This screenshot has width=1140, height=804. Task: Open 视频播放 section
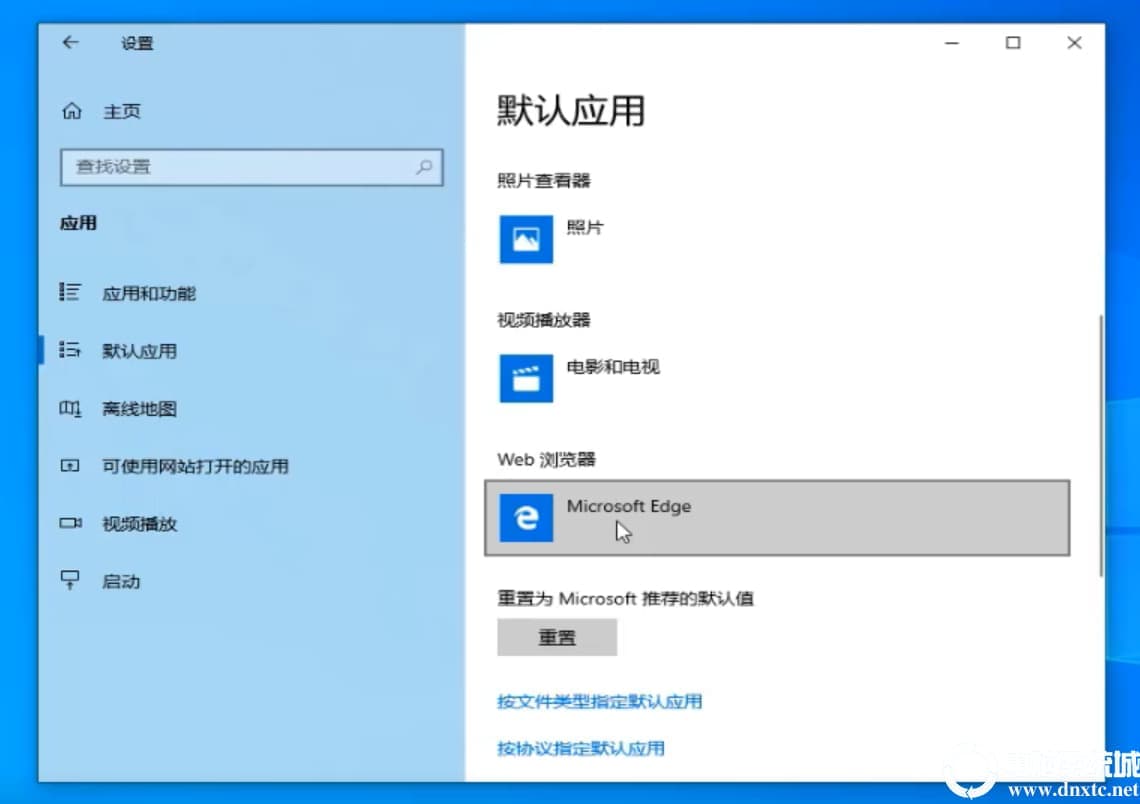click(140, 523)
